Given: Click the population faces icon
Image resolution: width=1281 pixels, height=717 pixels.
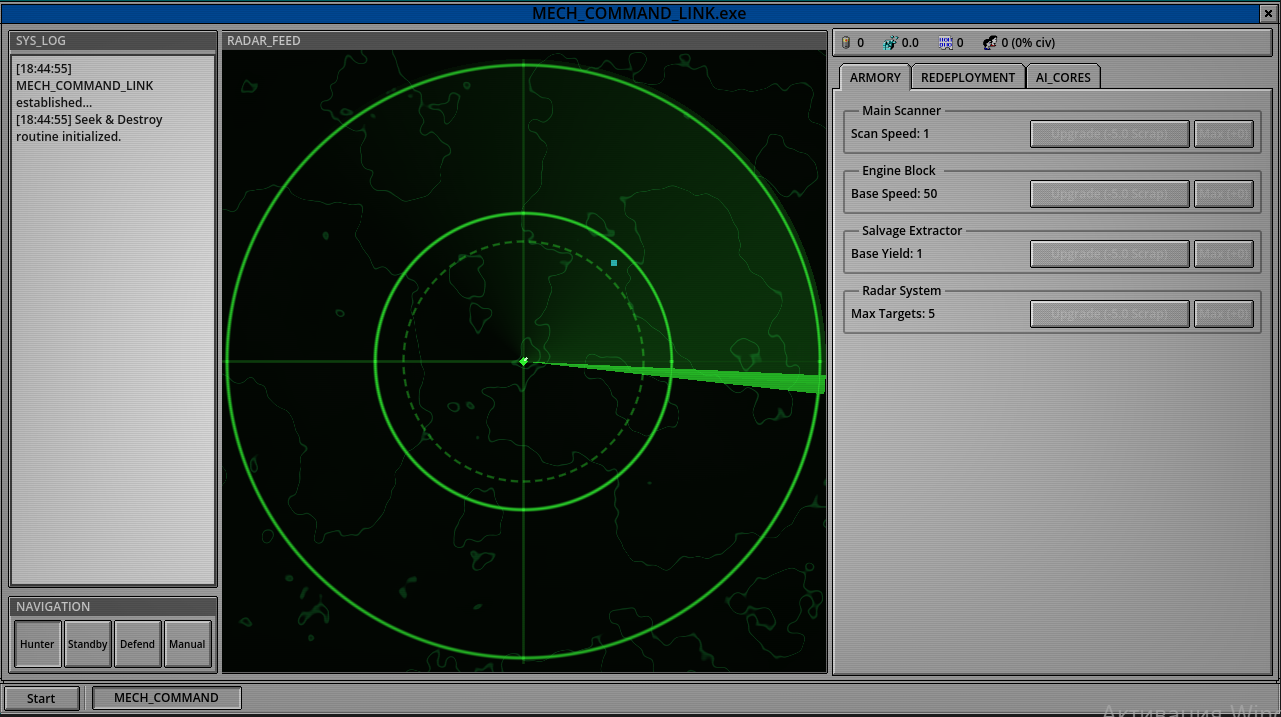Looking at the screenshot, I should [990, 43].
